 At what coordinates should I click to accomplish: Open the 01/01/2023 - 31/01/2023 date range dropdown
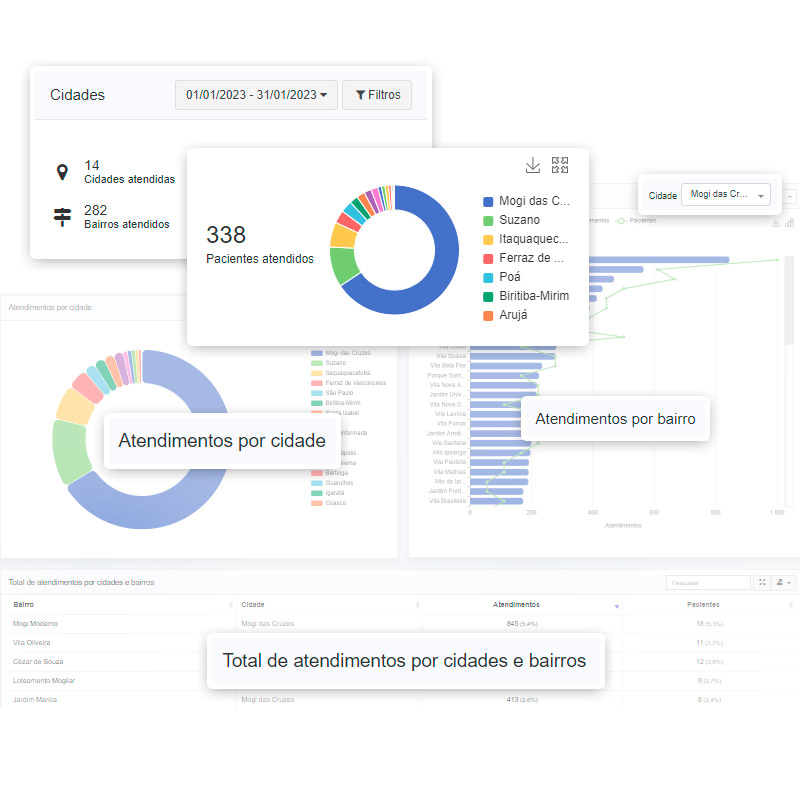(x=256, y=95)
